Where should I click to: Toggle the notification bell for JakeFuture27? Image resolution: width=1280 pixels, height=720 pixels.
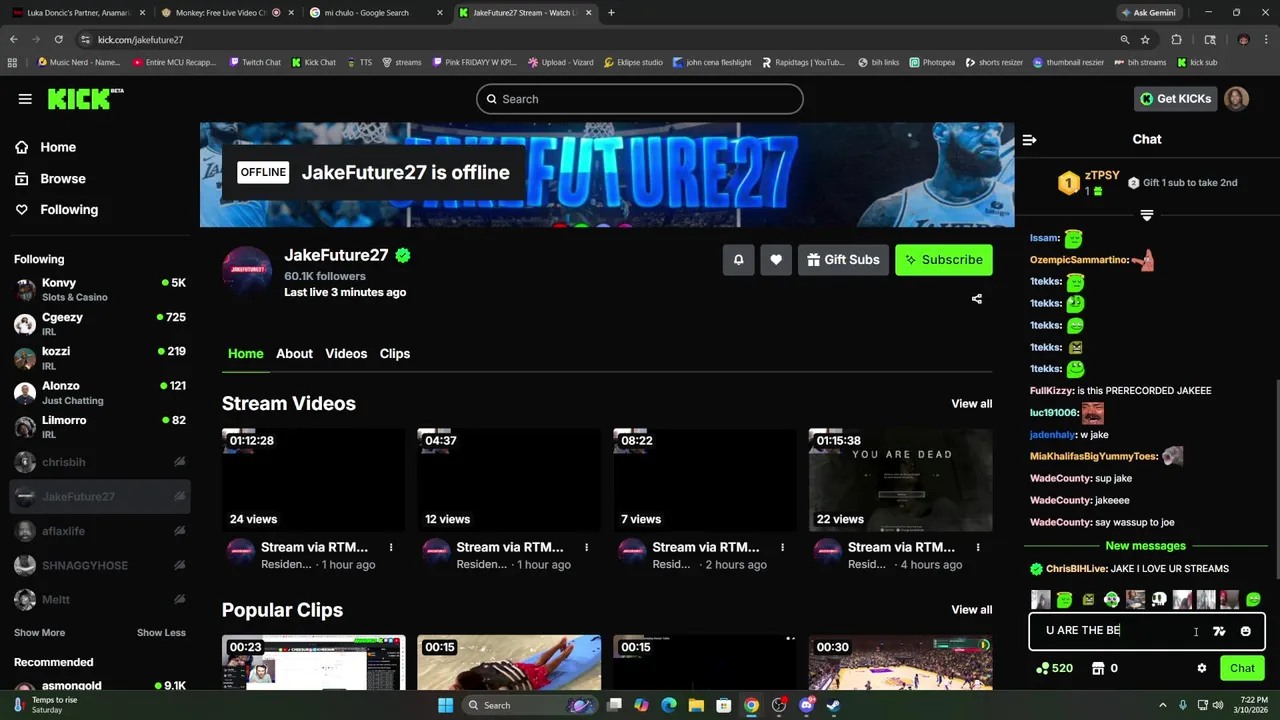(x=738, y=259)
